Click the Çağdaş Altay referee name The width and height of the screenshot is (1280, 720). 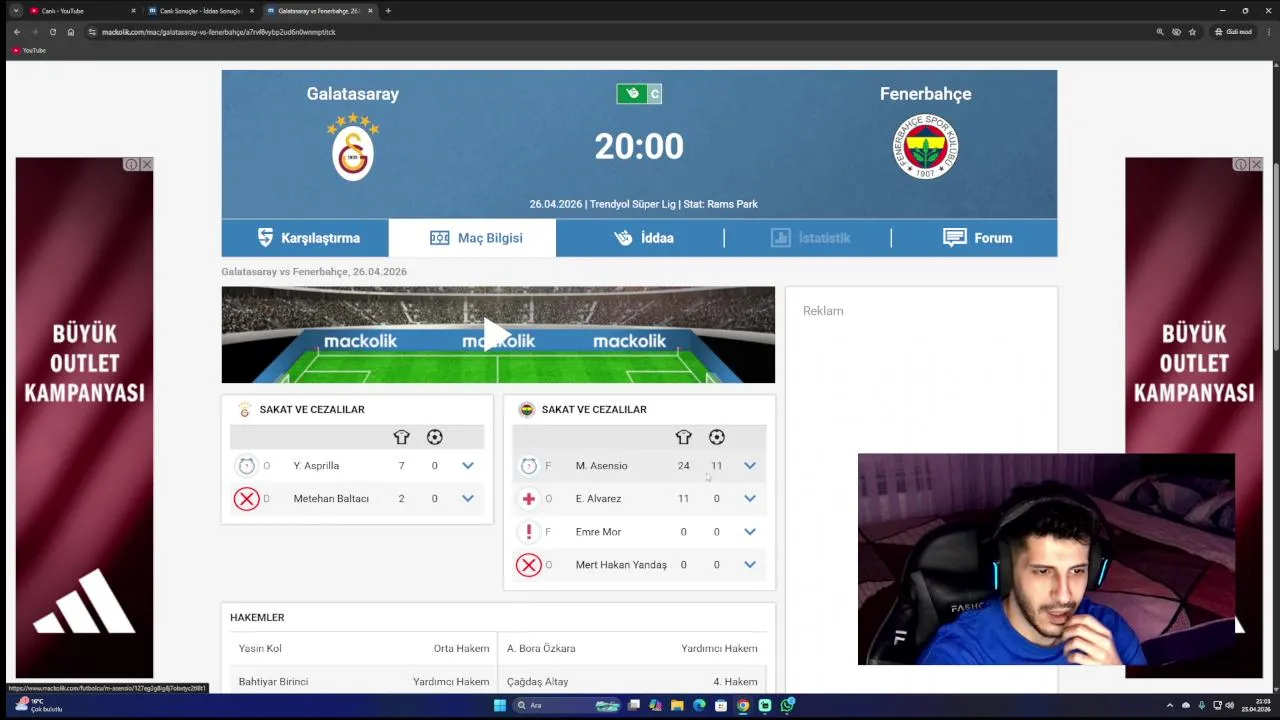tap(537, 682)
